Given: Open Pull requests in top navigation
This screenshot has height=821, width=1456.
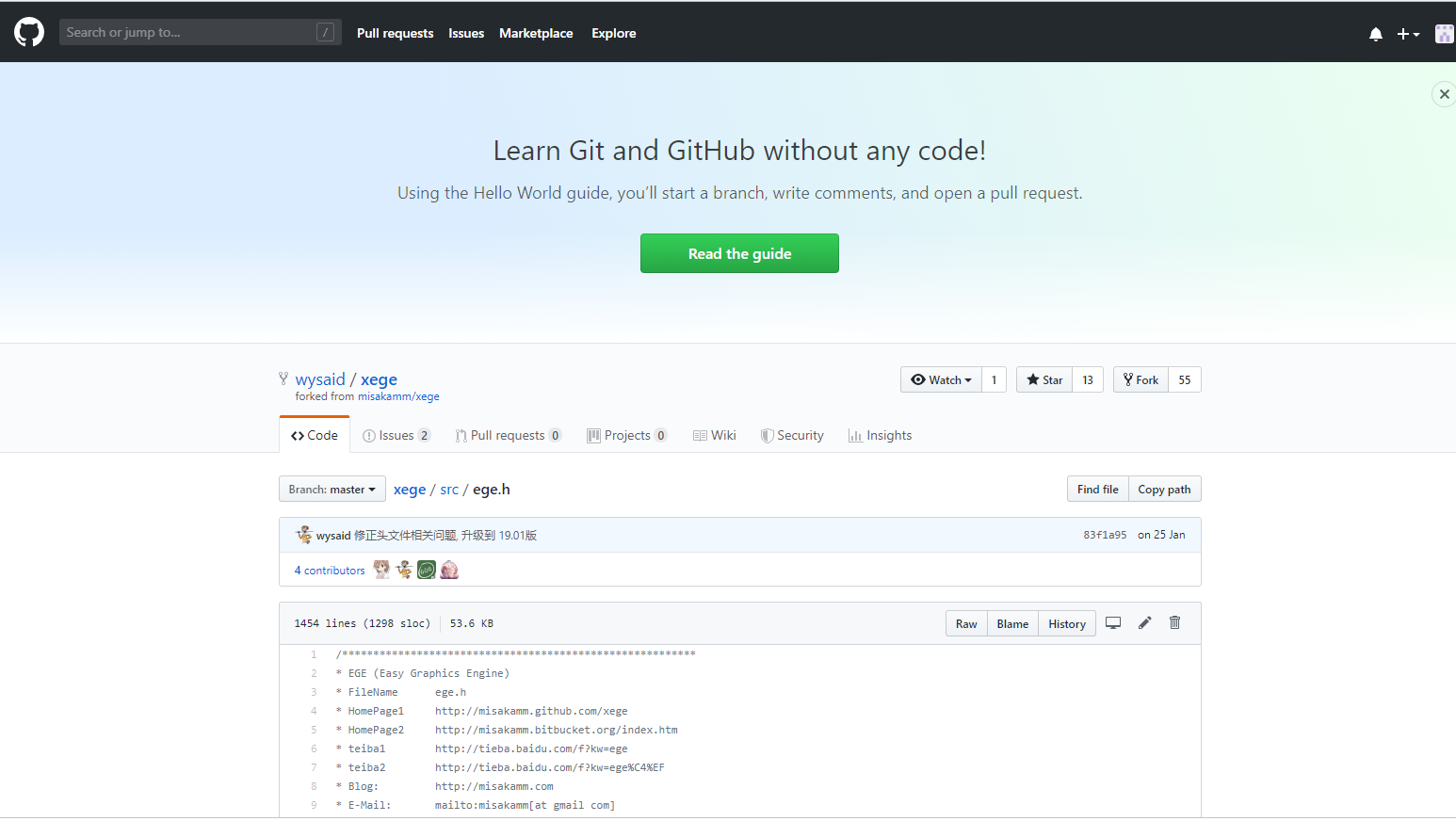Looking at the screenshot, I should pyautogui.click(x=395, y=33).
